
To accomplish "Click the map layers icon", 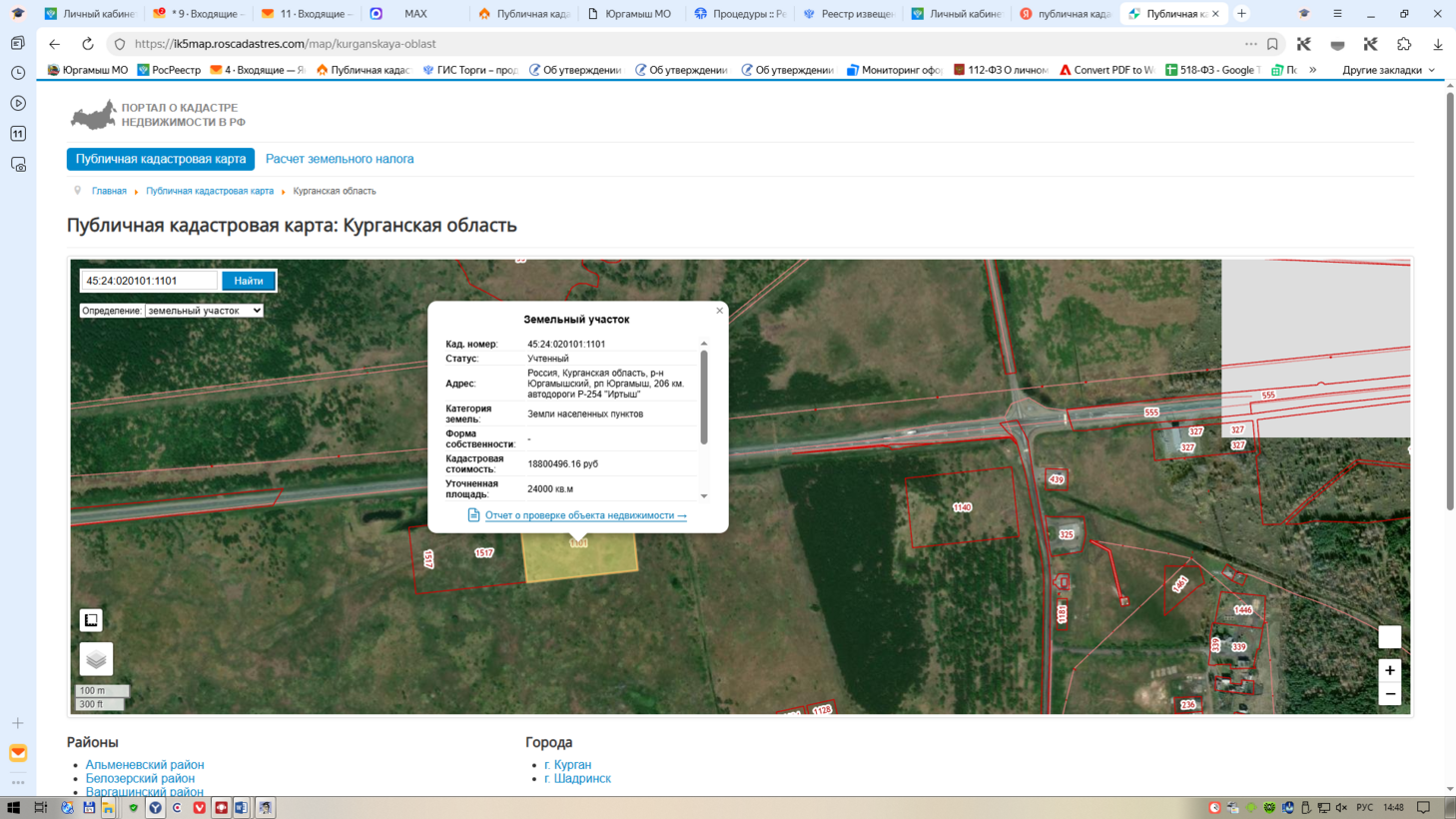I will coord(96,659).
